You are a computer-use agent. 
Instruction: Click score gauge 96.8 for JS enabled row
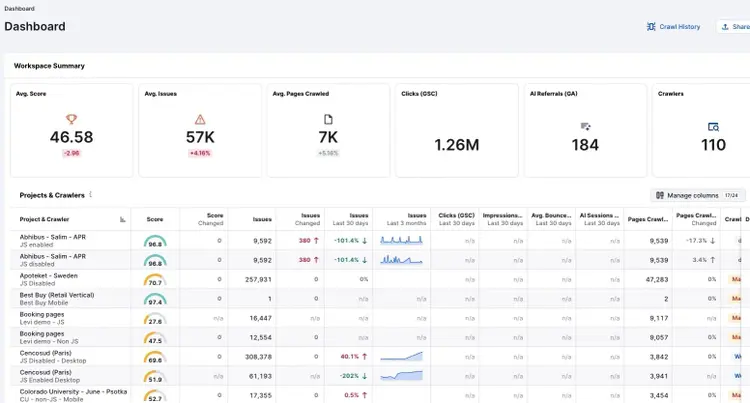pos(155,241)
